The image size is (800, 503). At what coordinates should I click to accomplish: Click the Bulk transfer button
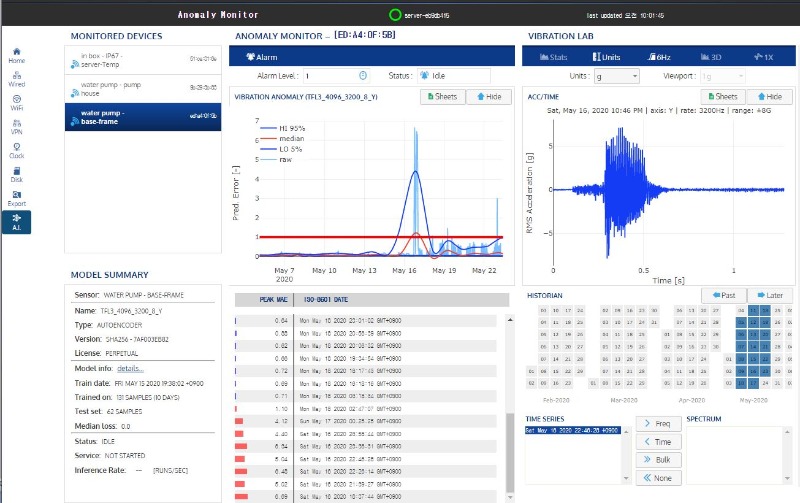click(659, 460)
